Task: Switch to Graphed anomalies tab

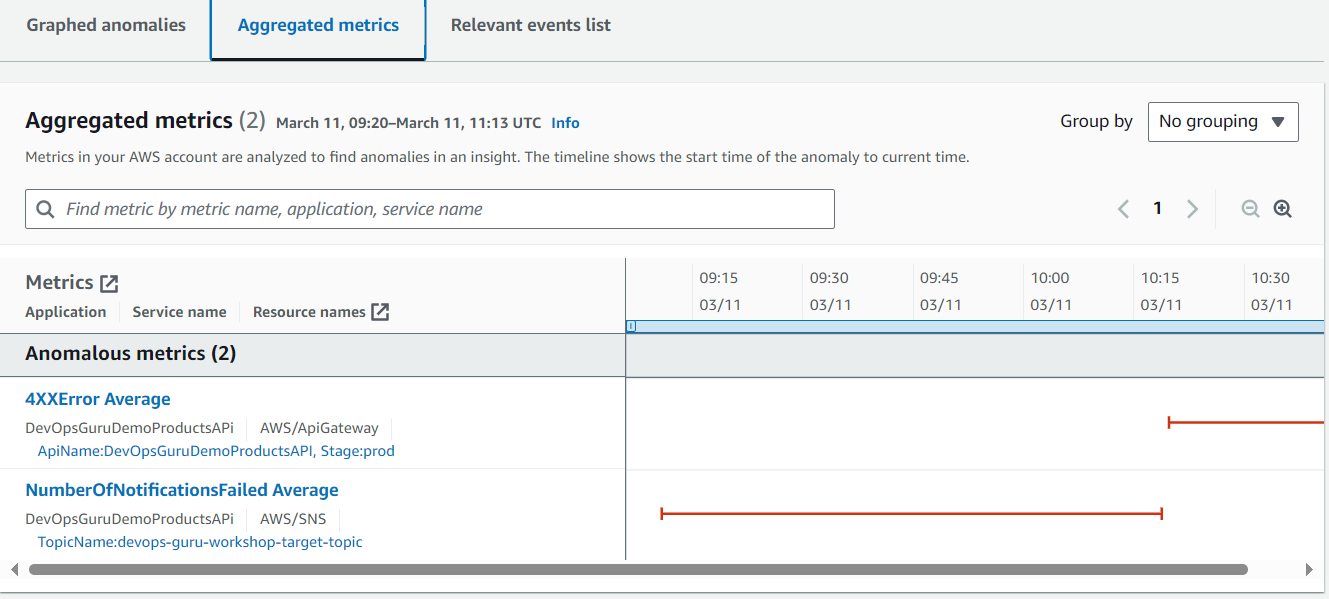Action: [x=106, y=26]
